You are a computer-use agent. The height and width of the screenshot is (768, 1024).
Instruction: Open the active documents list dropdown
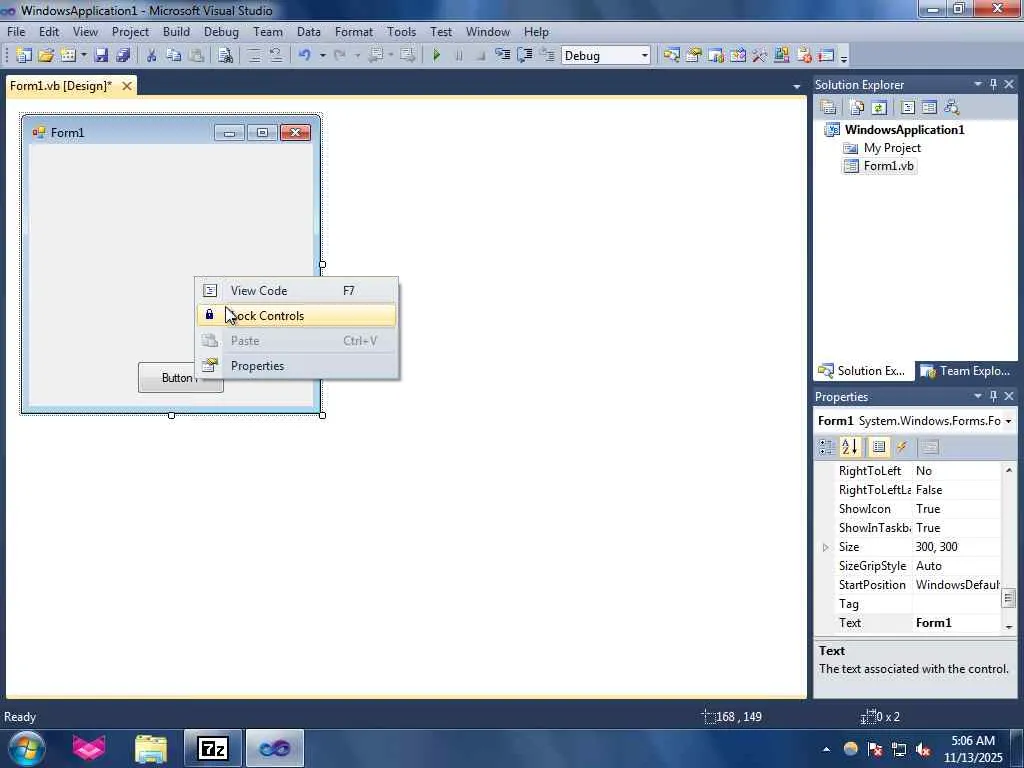click(796, 86)
